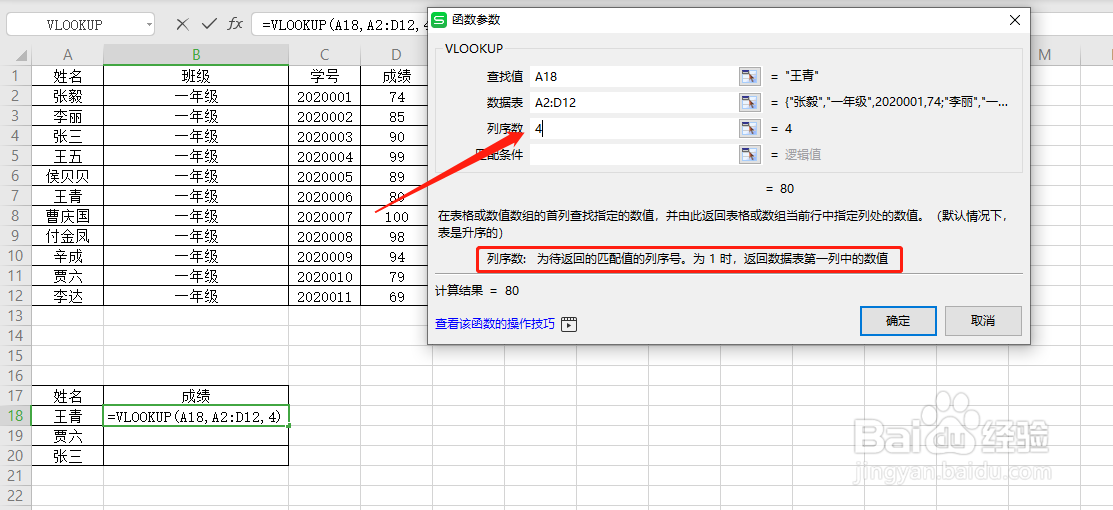Click cell containing 侯贝贝
Image resolution: width=1113 pixels, height=510 pixels.
(67, 176)
